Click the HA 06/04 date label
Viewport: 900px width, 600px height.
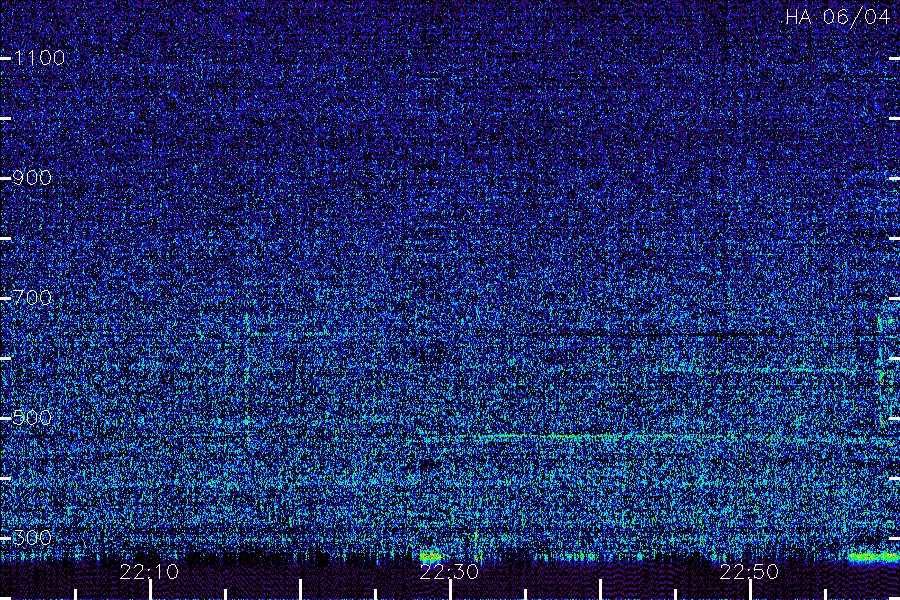pyautogui.click(x=837, y=17)
